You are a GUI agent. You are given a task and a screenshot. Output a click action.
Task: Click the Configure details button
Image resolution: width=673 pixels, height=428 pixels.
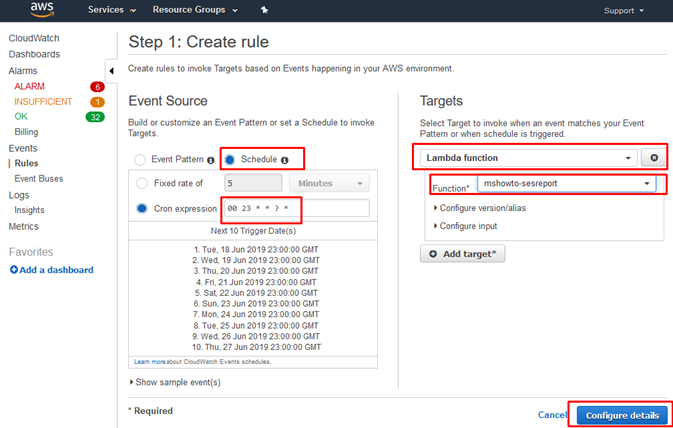coord(622,416)
